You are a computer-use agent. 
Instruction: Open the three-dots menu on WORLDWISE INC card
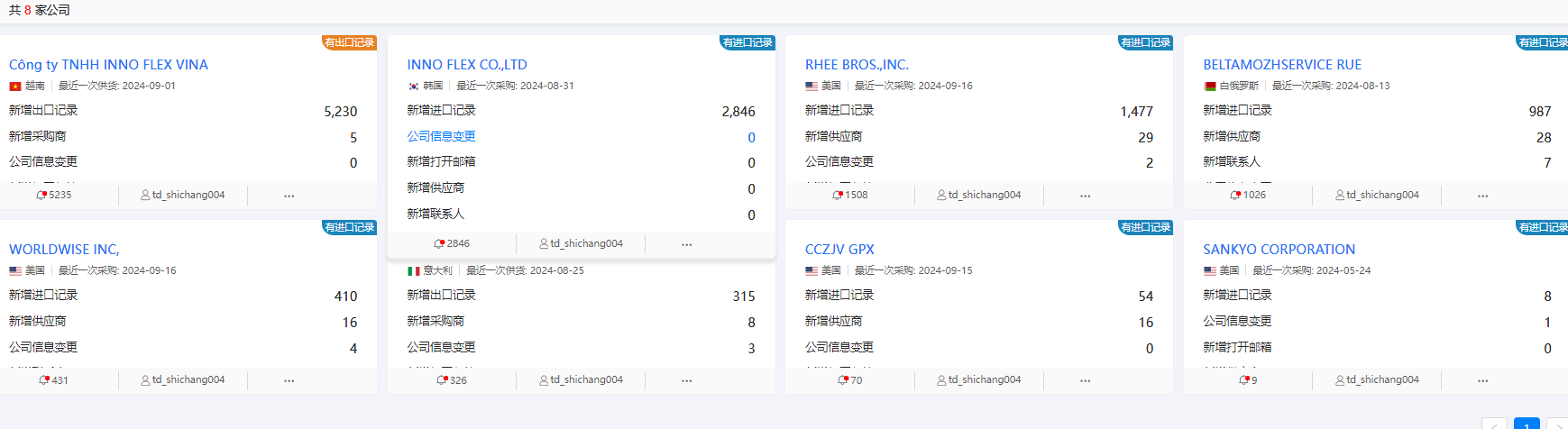pyautogui.click(x=289, y=380)
